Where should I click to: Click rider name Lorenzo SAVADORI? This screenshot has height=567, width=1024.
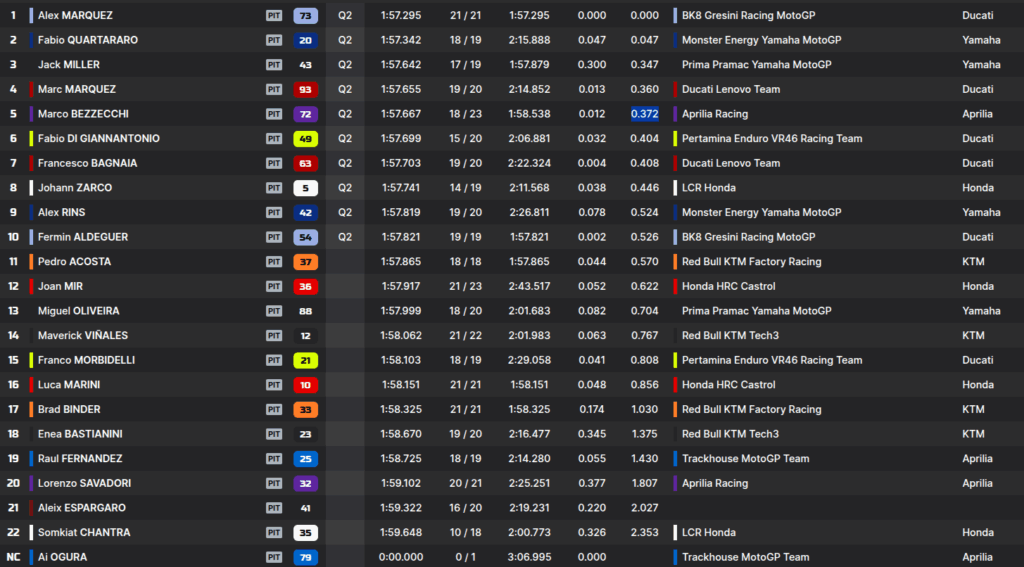84,483
